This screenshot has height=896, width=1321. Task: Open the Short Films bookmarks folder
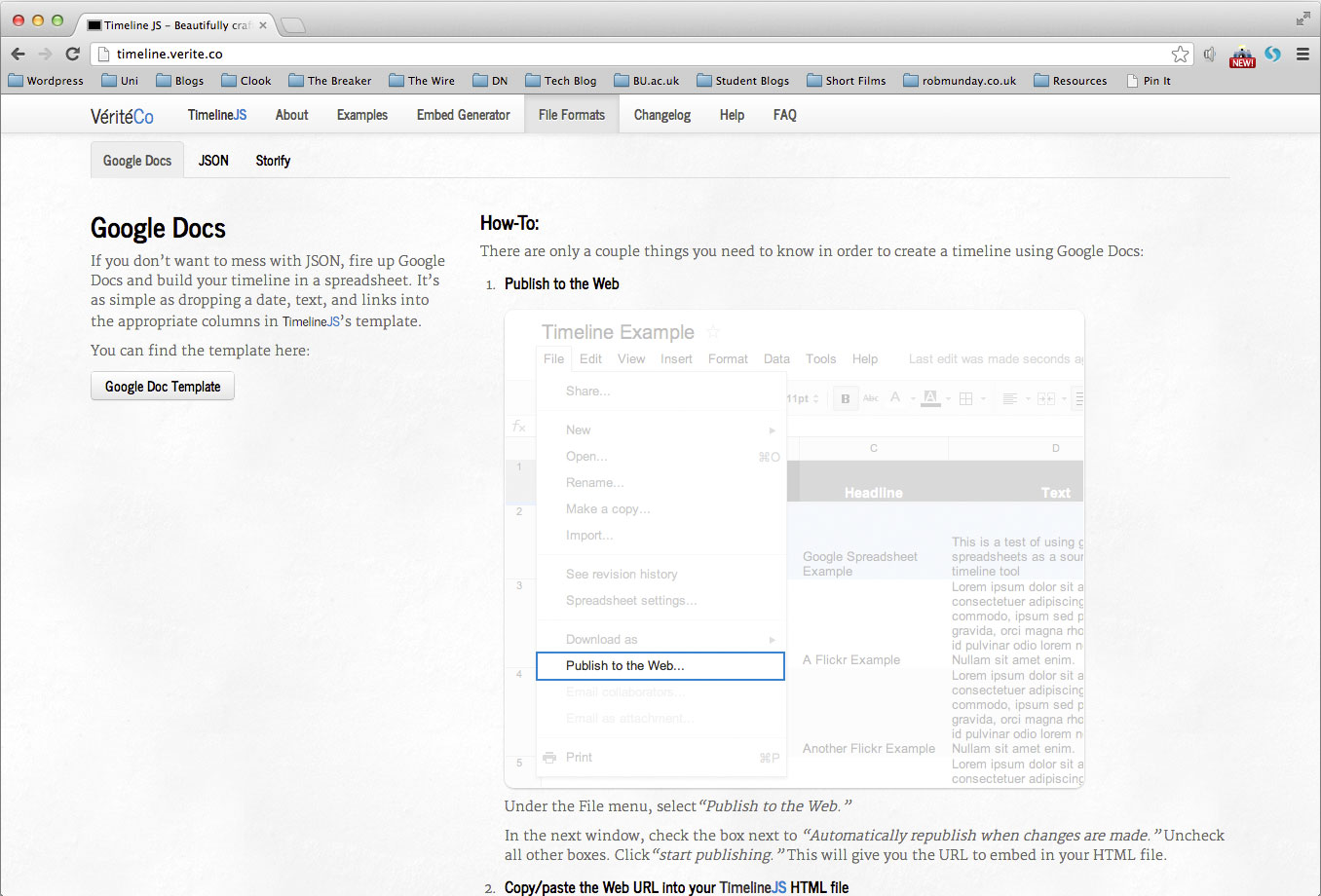pos(847,81)
